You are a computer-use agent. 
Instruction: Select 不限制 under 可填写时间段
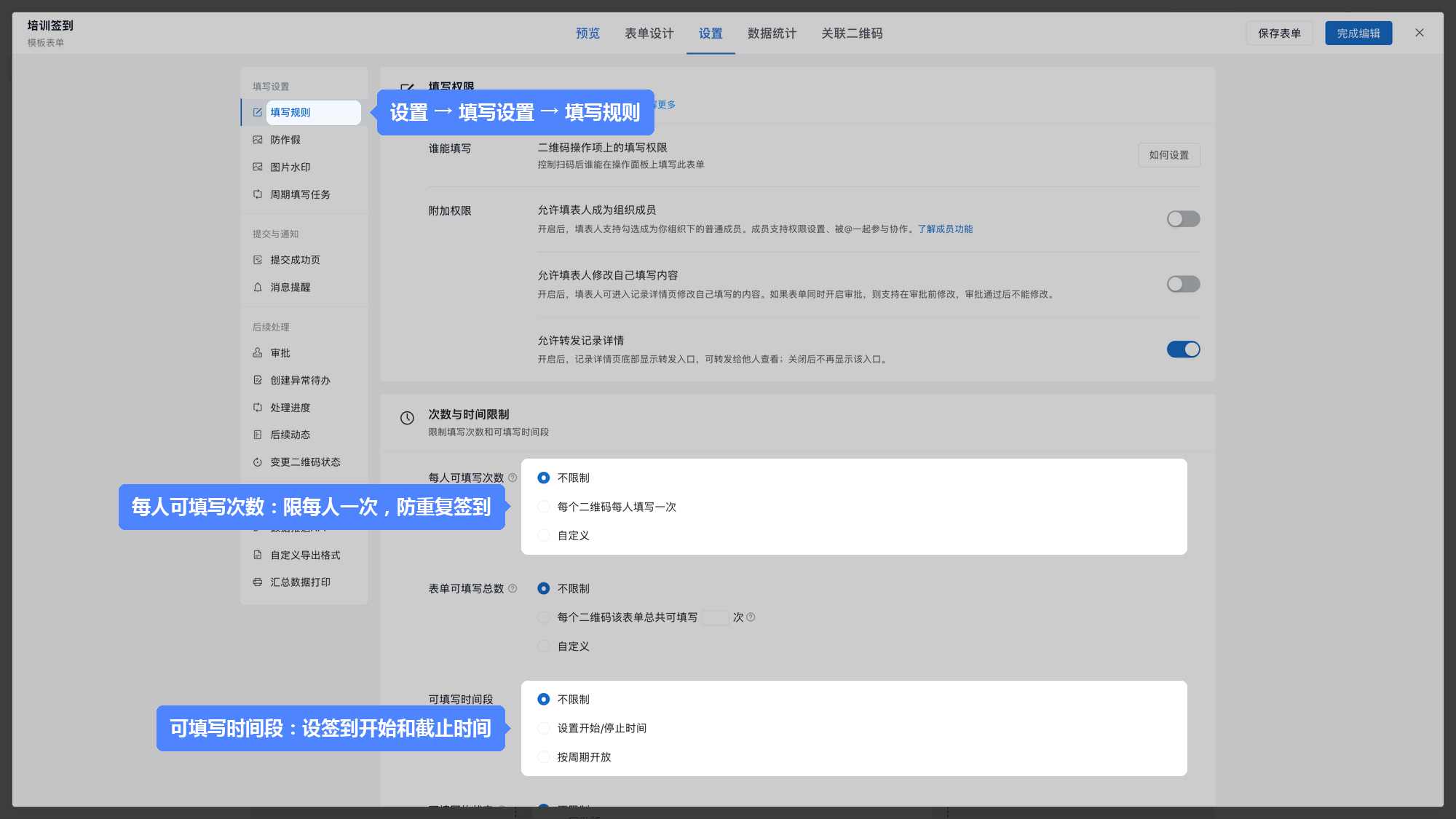click(543, 699)
